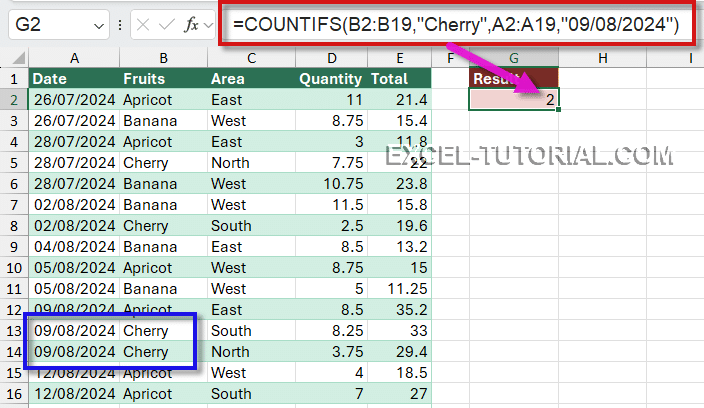This screenshot has width=704, height=408.
Task: Select column D header
Action: pos(331,58)
